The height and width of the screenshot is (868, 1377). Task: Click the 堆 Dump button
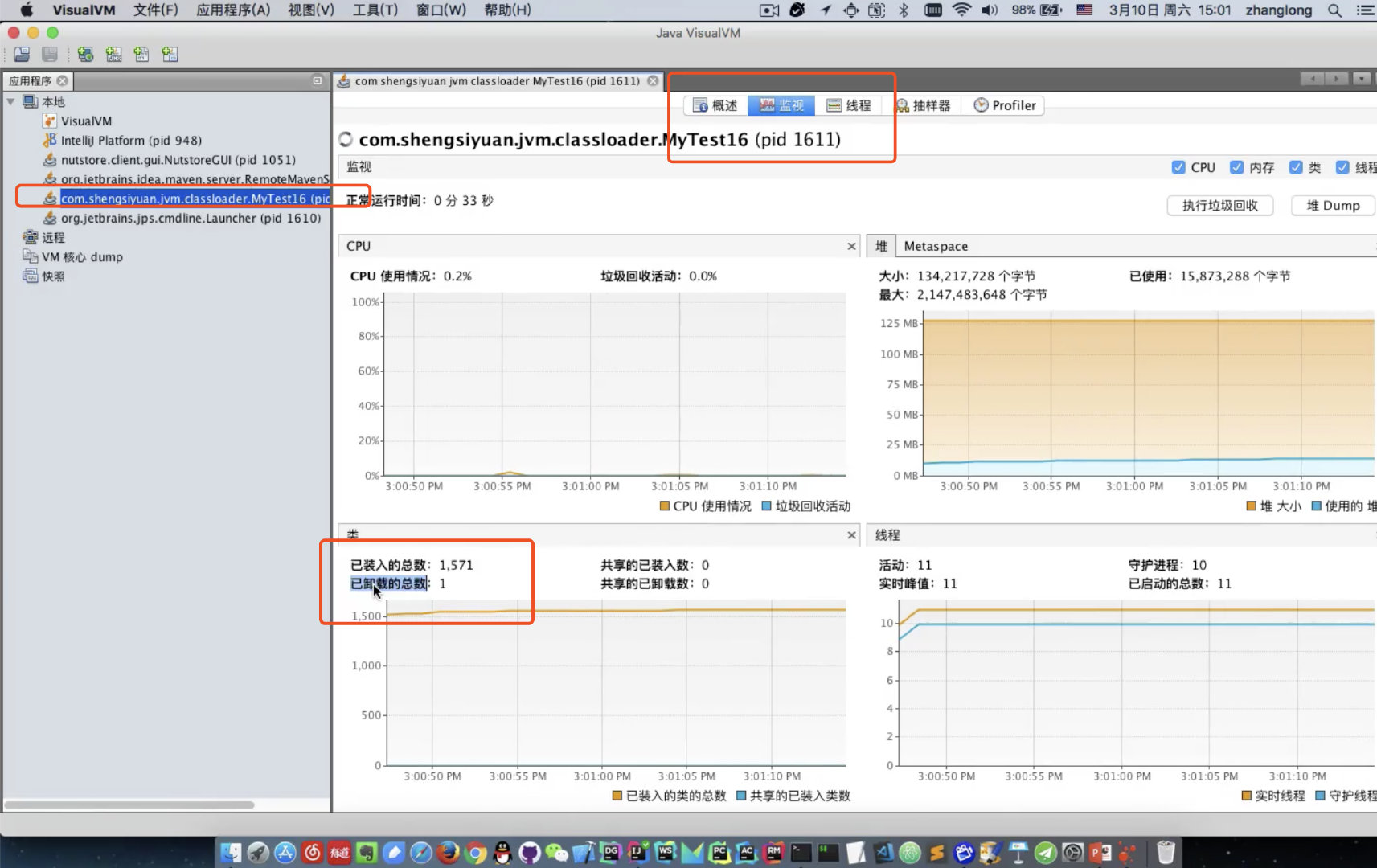pyautogui.click(x=1334, y=206)
